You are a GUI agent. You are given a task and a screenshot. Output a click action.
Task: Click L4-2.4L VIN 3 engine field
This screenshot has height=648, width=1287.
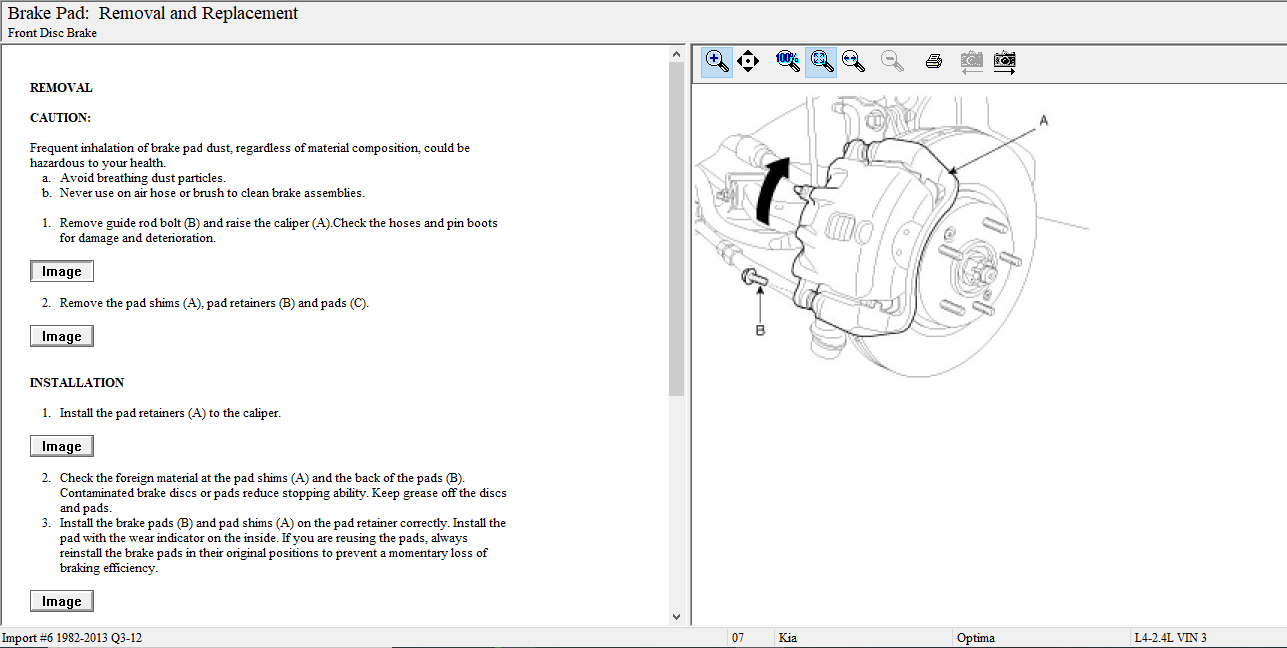click(x=1170, y=638)
